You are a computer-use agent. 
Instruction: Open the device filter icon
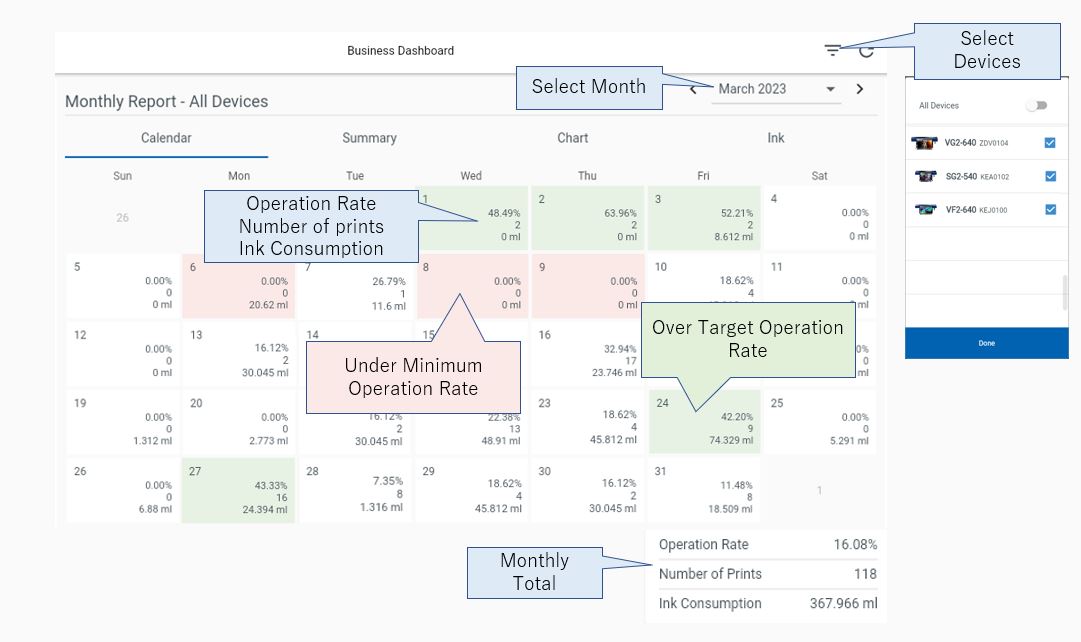[x=832, y=50]
